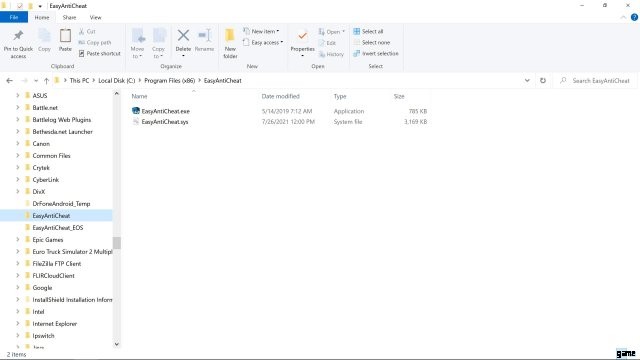Click the Search EasyAntiCheat box
Image resolution: width=640 pixels, height=360 pixels.
pyautogui.click(x=596, y=81)
